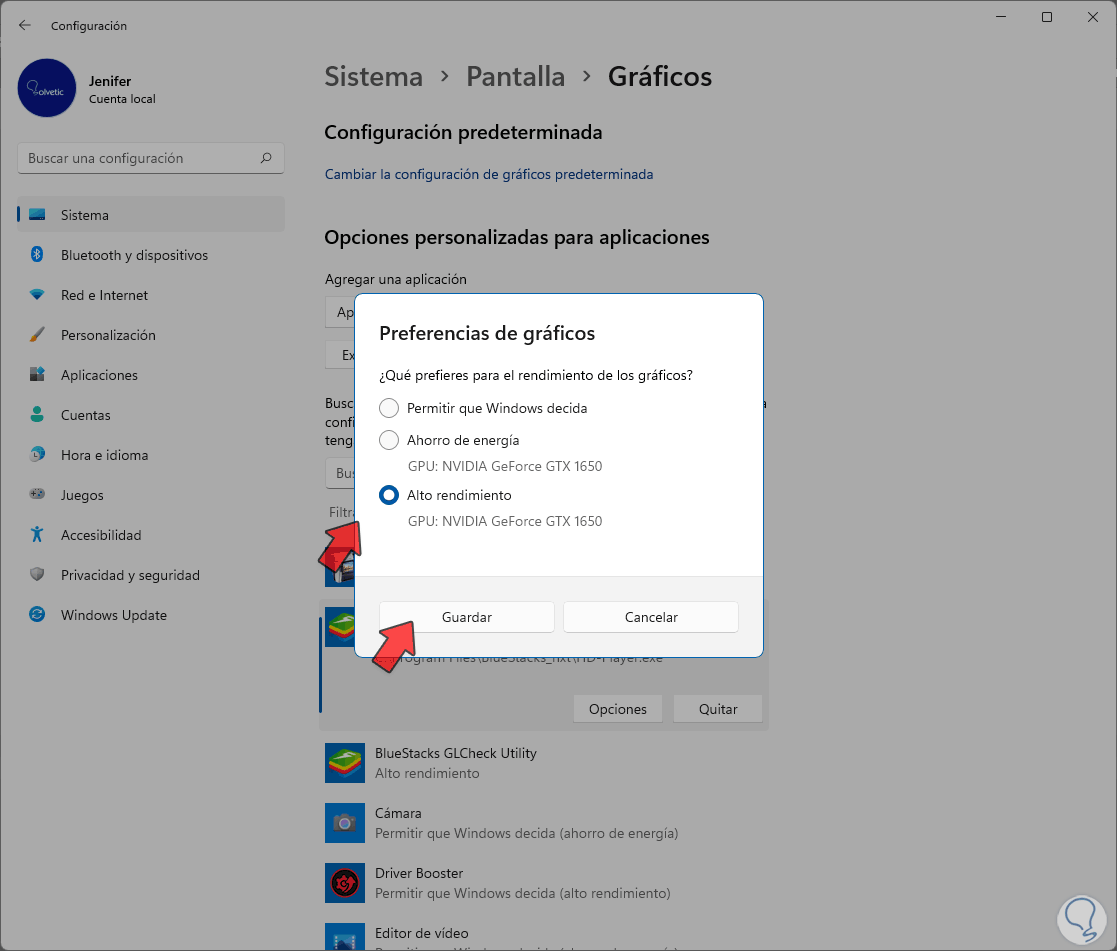Select the Alto rendimiento radio button

click(389, 495)
